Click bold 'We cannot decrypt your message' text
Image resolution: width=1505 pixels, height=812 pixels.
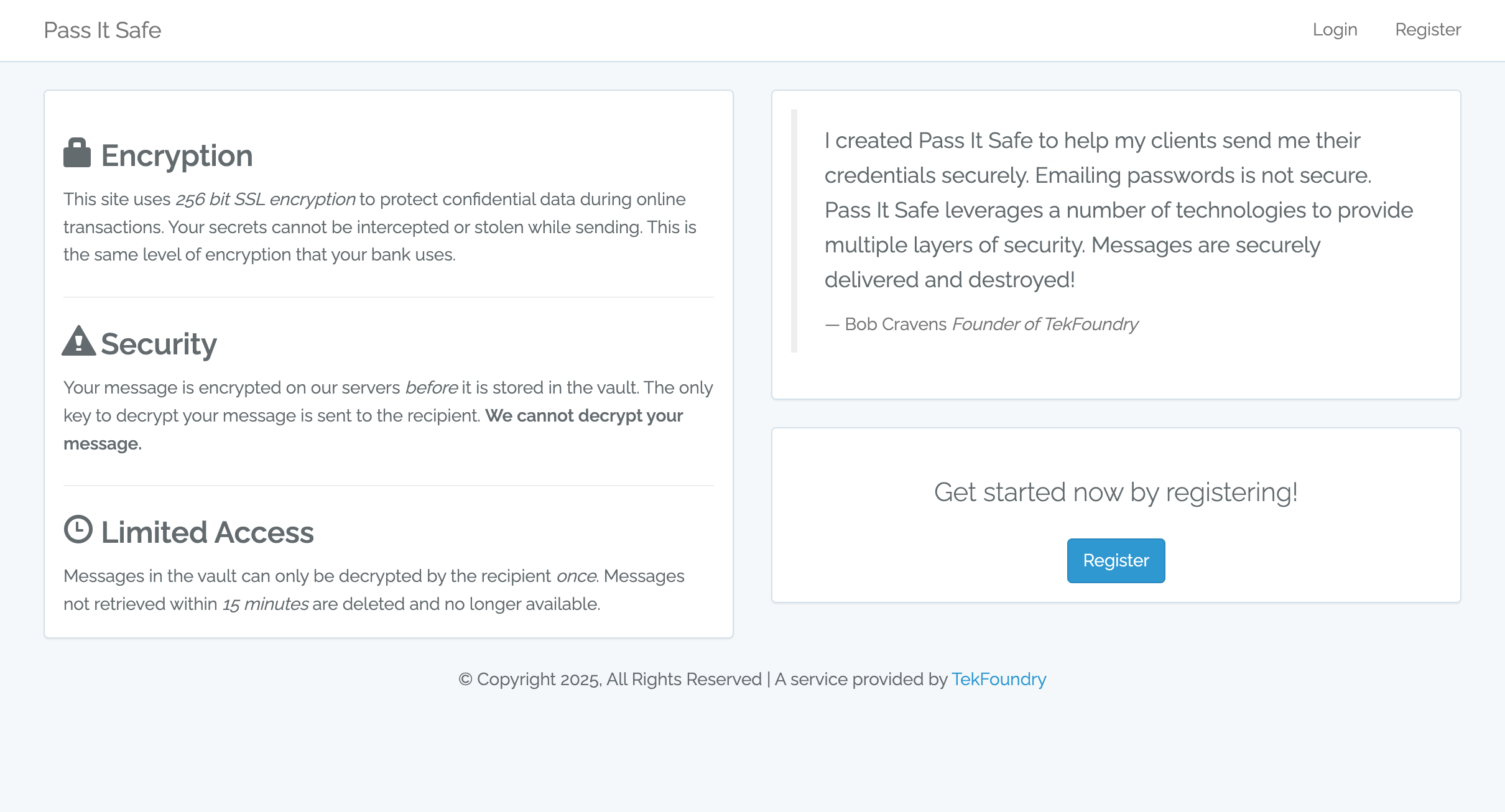pos(583,415)
